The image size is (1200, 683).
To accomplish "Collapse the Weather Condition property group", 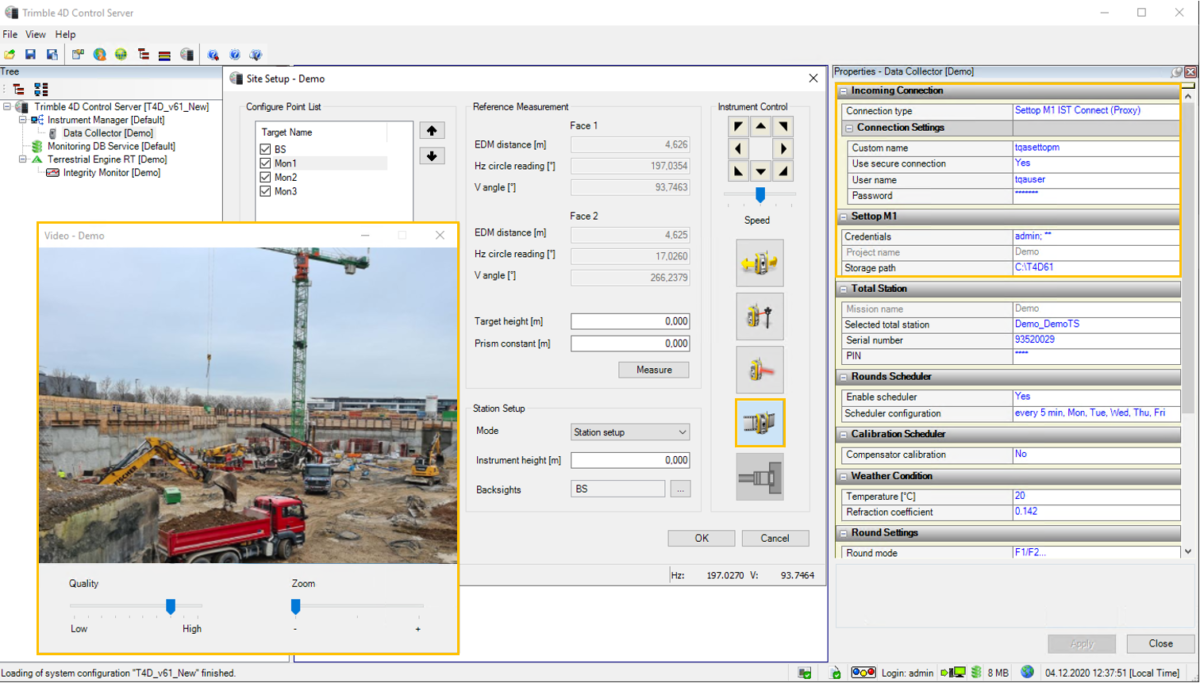I will click(844, 476).
